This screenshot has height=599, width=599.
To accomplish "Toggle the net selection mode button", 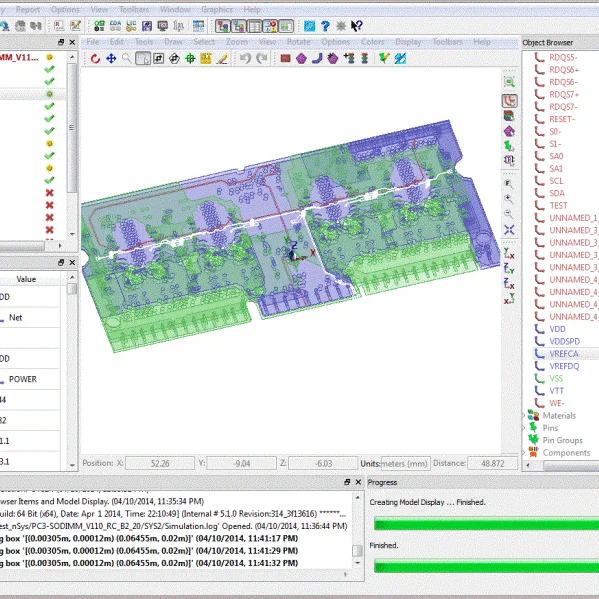I will (x=509, y=101).
